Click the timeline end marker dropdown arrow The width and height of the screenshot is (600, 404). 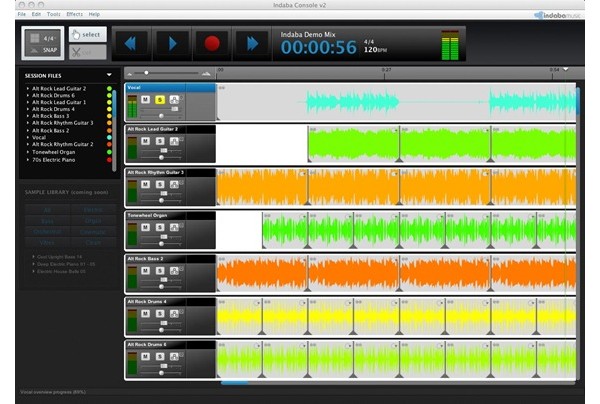coord(566,70)
